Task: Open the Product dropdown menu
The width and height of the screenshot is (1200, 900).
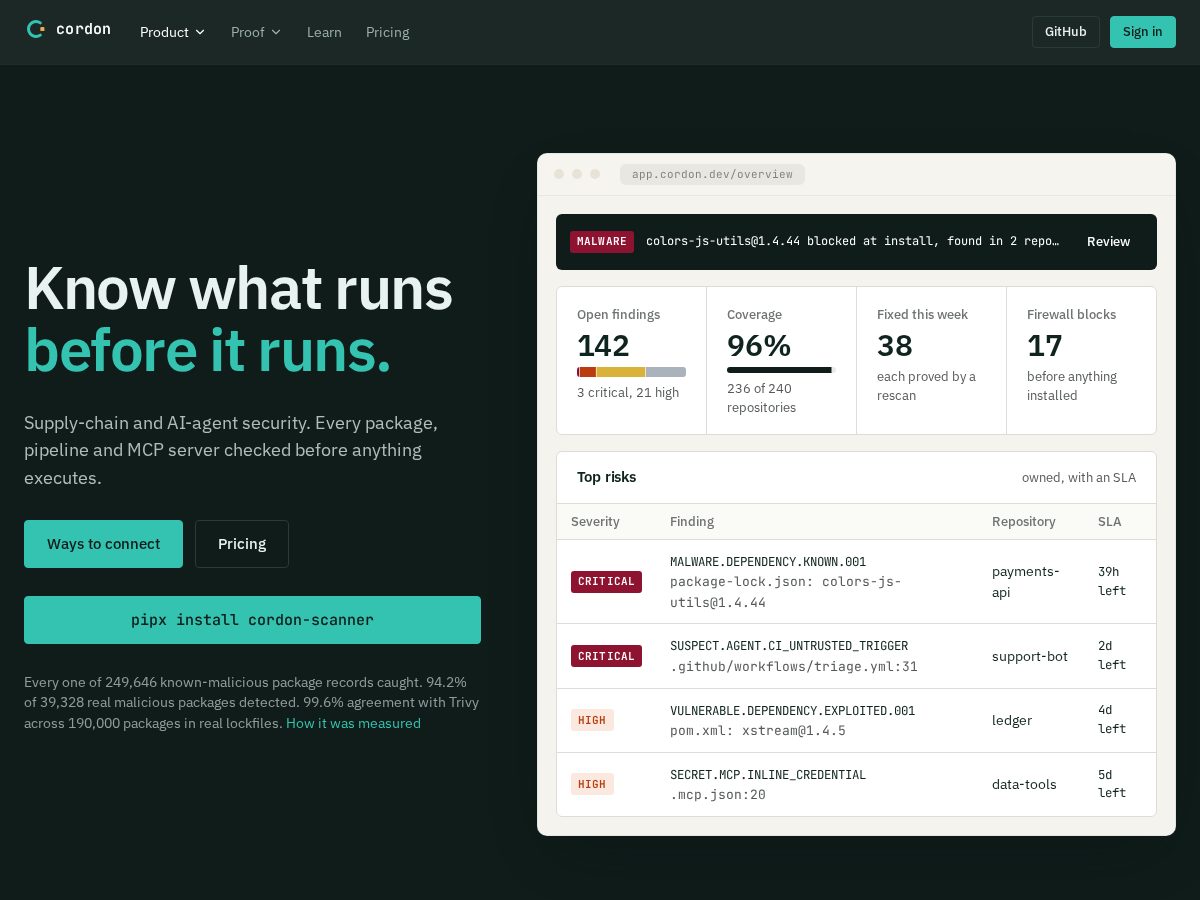Action: [172, 32]
